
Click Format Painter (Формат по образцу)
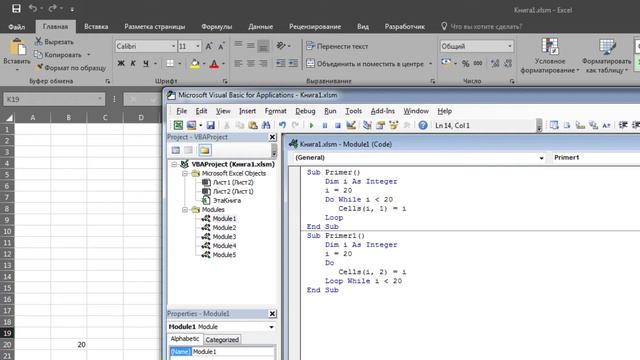click(71, 68)
